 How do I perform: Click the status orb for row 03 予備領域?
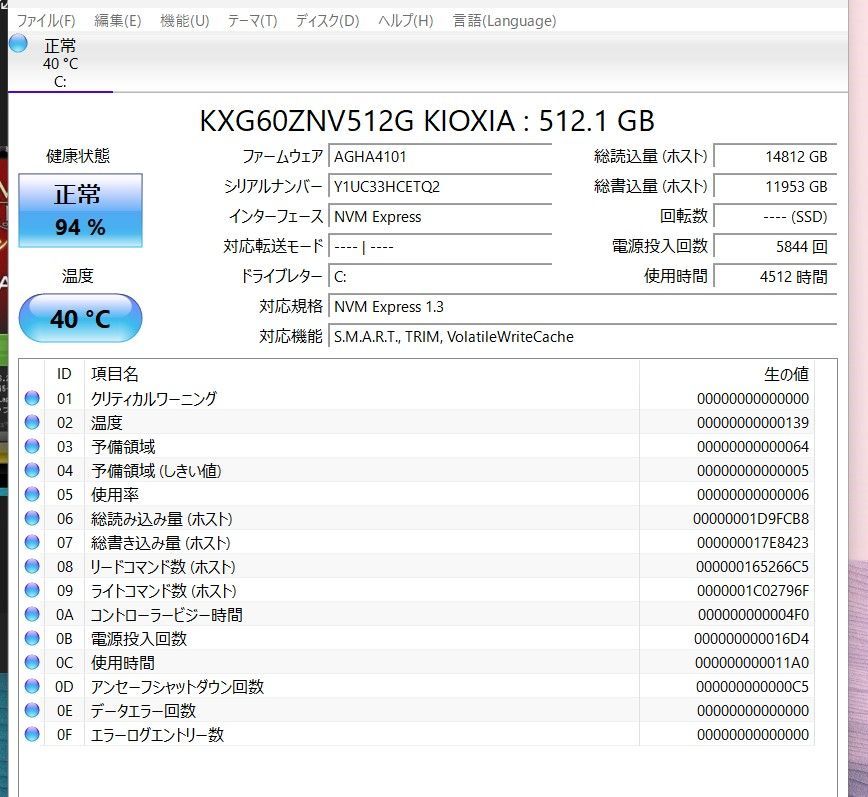(32, 446)
